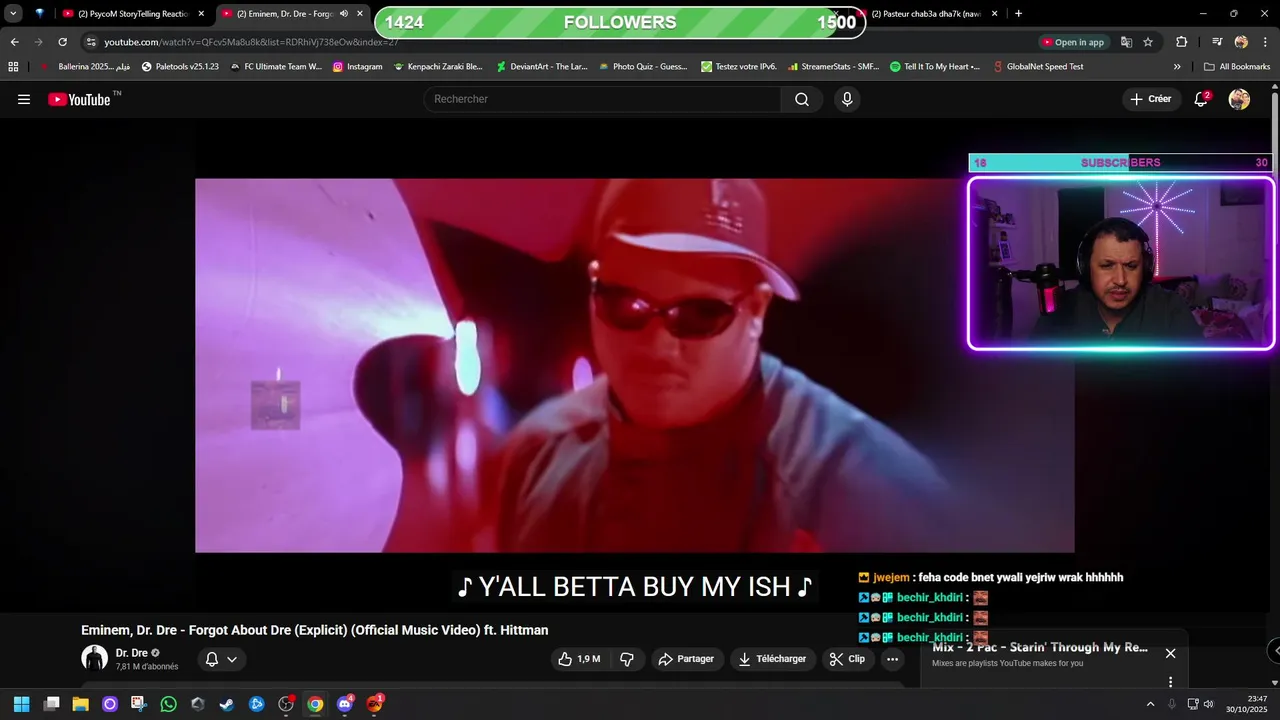Viewport: 1280px width, 720px height.
Task: Translate this page icon in address bar
Action: point(1126,42)
